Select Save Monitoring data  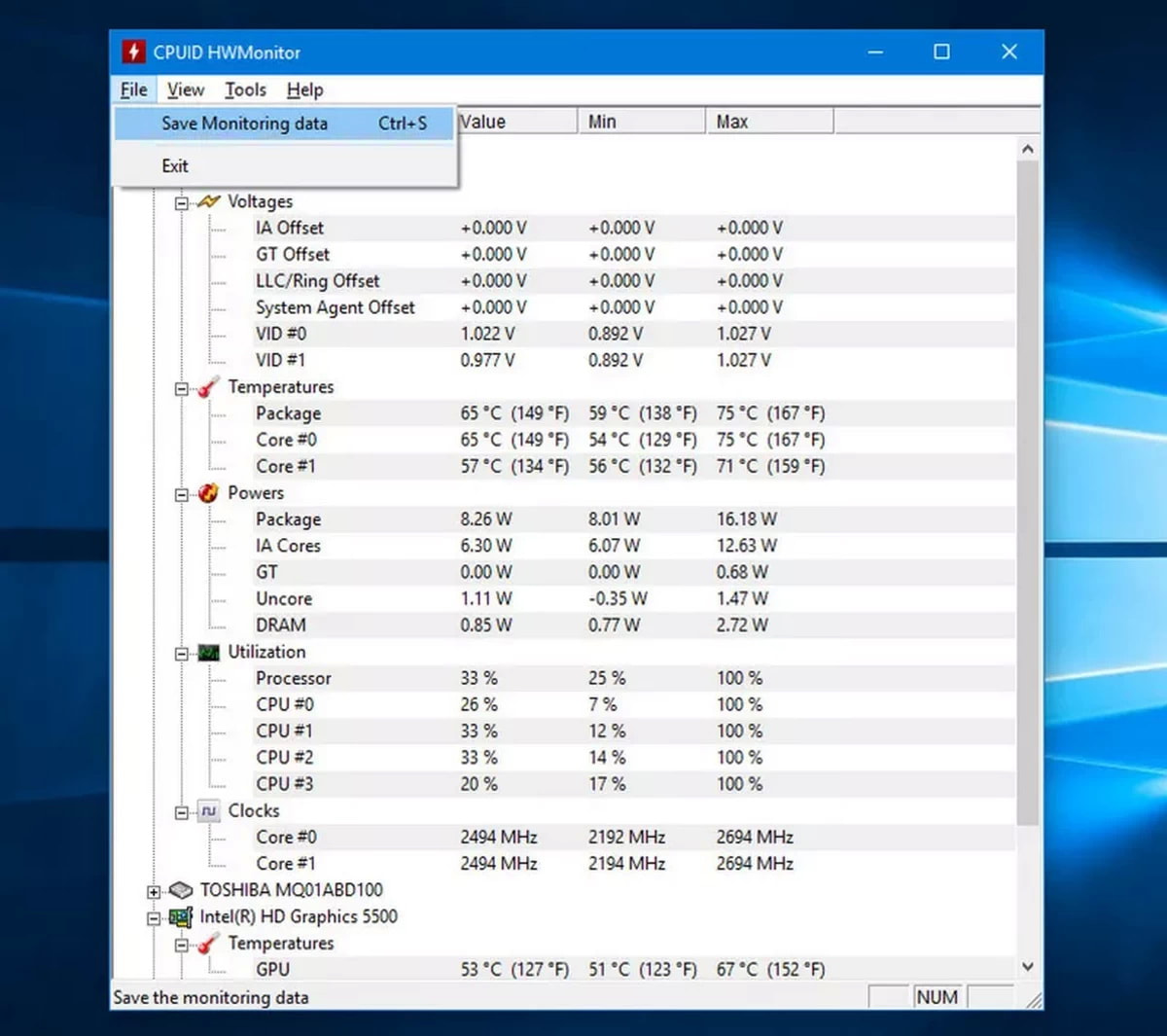point(244,124)
